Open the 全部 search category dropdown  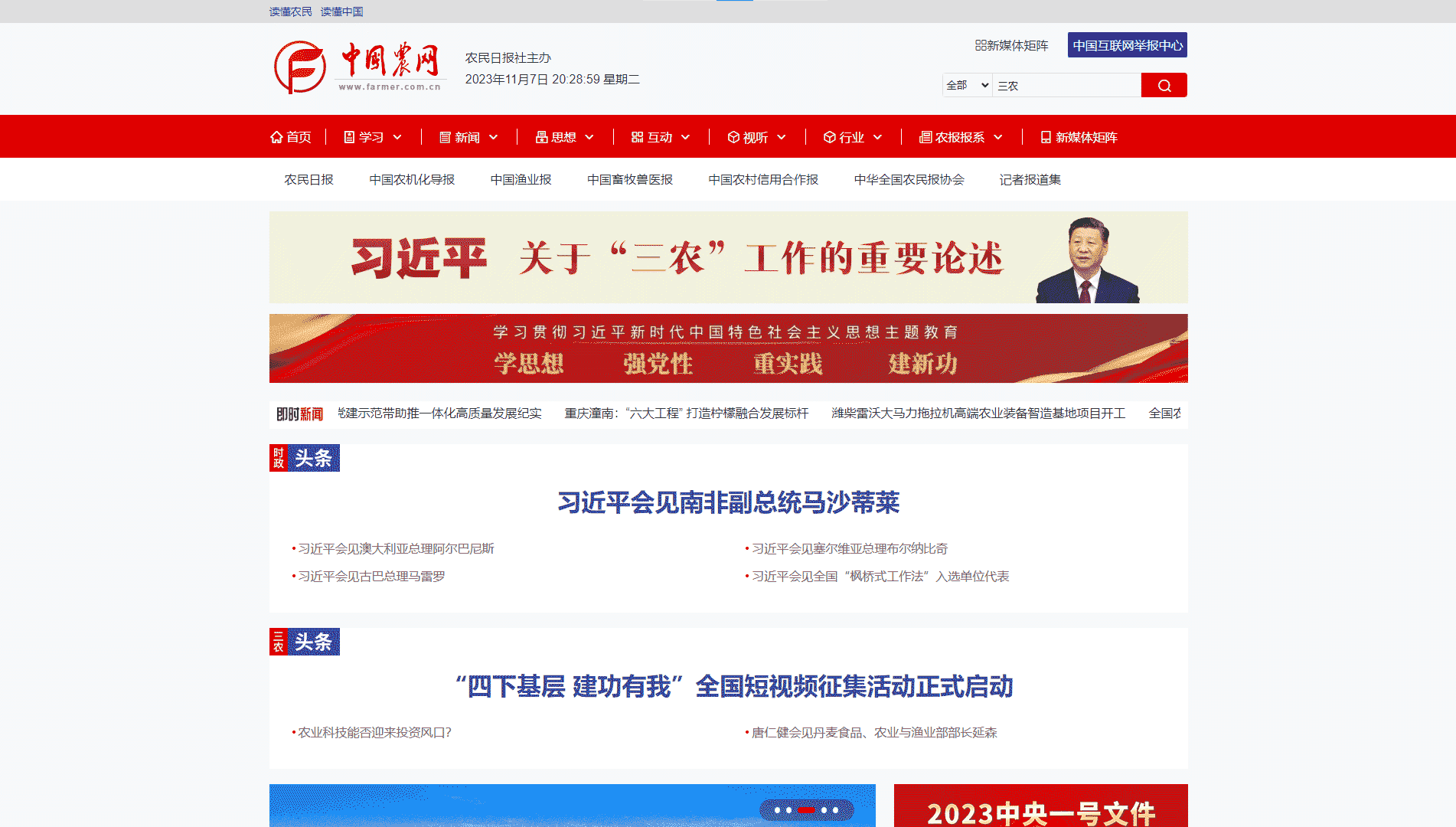(x=968, y=85)
